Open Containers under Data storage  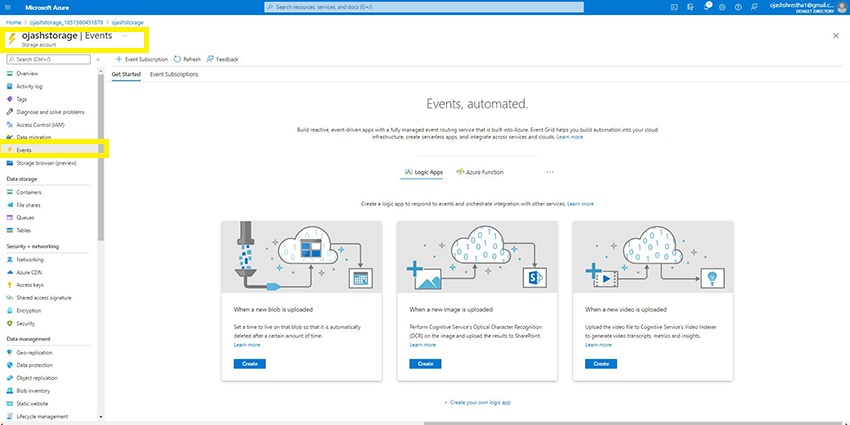tap(29, 192)
